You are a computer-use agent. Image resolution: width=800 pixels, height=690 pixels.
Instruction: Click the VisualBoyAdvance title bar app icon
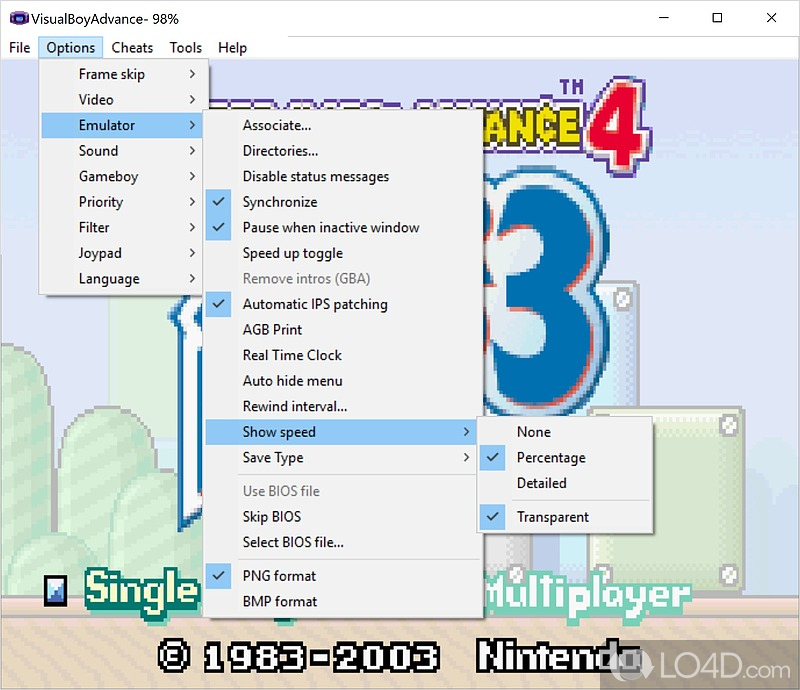click(18, 18)
